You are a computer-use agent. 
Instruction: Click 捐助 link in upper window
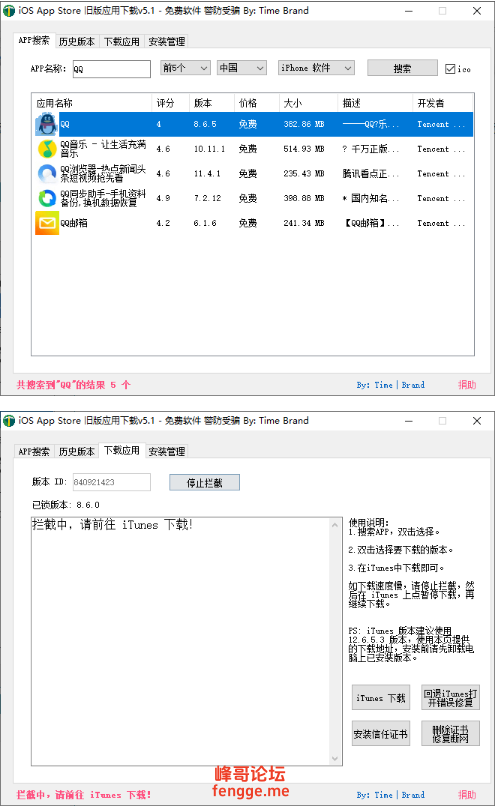pos(467,385)
